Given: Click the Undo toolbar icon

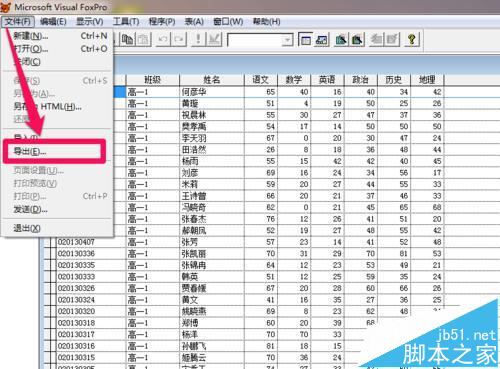Looking at the screenshot, I should click(x=163, y=40).
